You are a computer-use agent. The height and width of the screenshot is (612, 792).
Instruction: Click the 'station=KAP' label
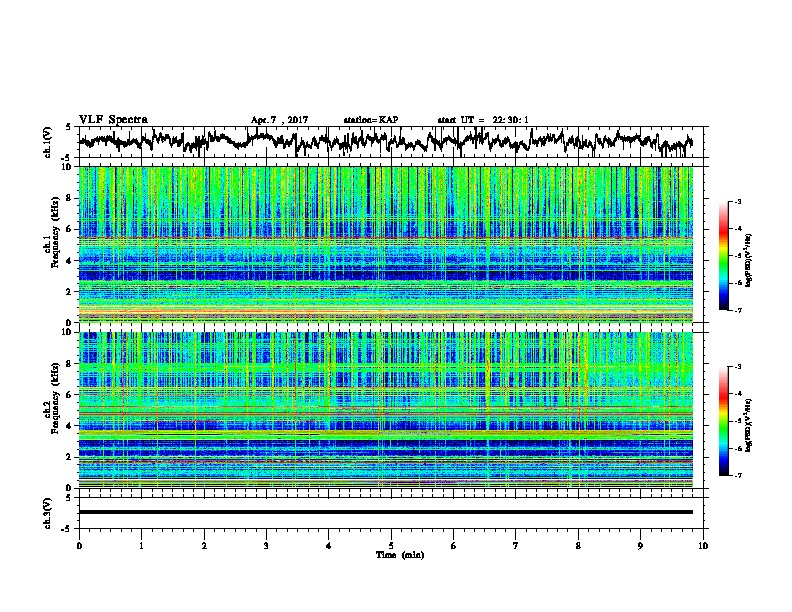pyautogui.click(x=371, y=120)
